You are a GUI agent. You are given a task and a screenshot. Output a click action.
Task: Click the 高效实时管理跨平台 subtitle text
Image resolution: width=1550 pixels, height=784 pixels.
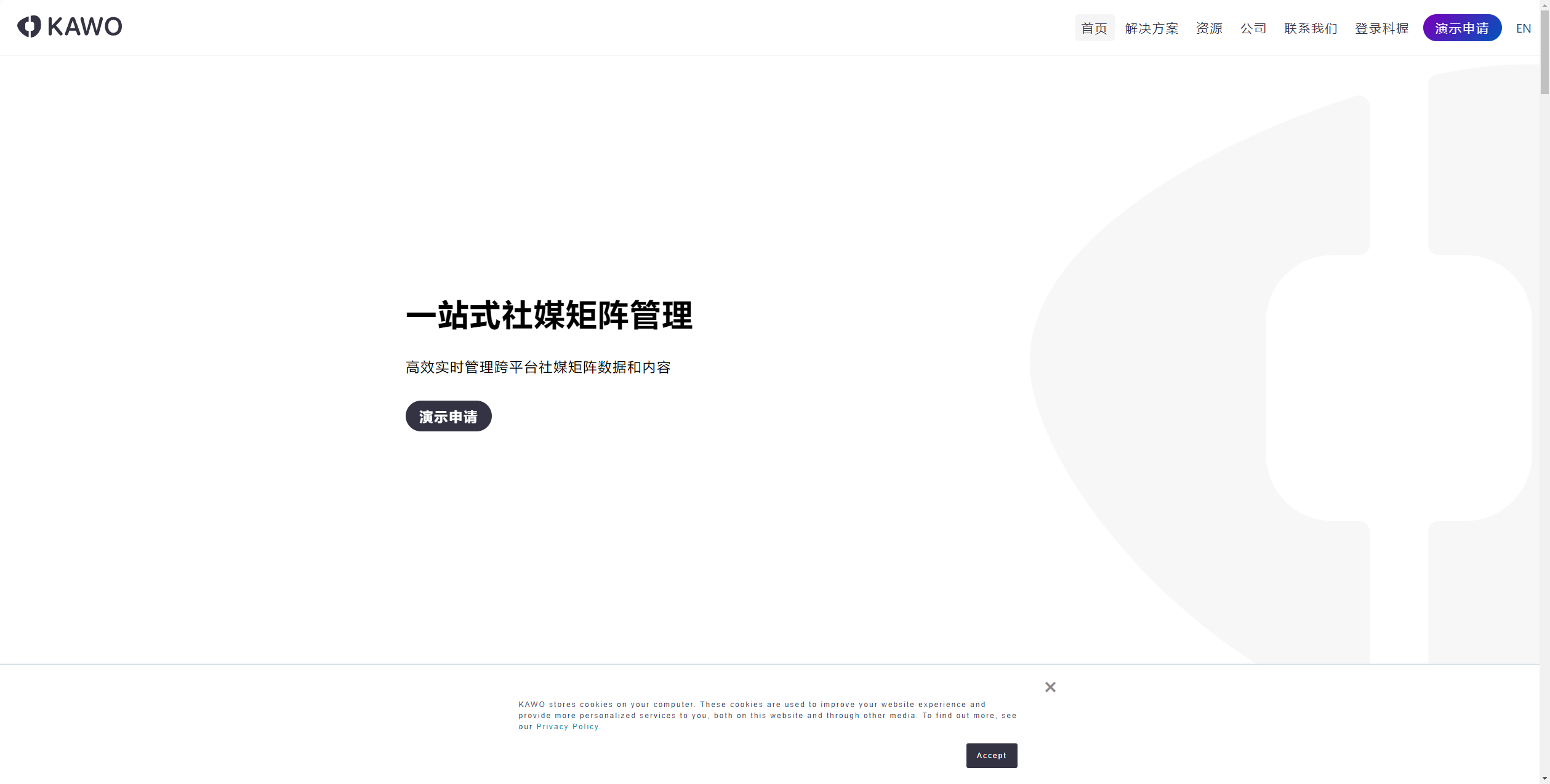(538, 367)
